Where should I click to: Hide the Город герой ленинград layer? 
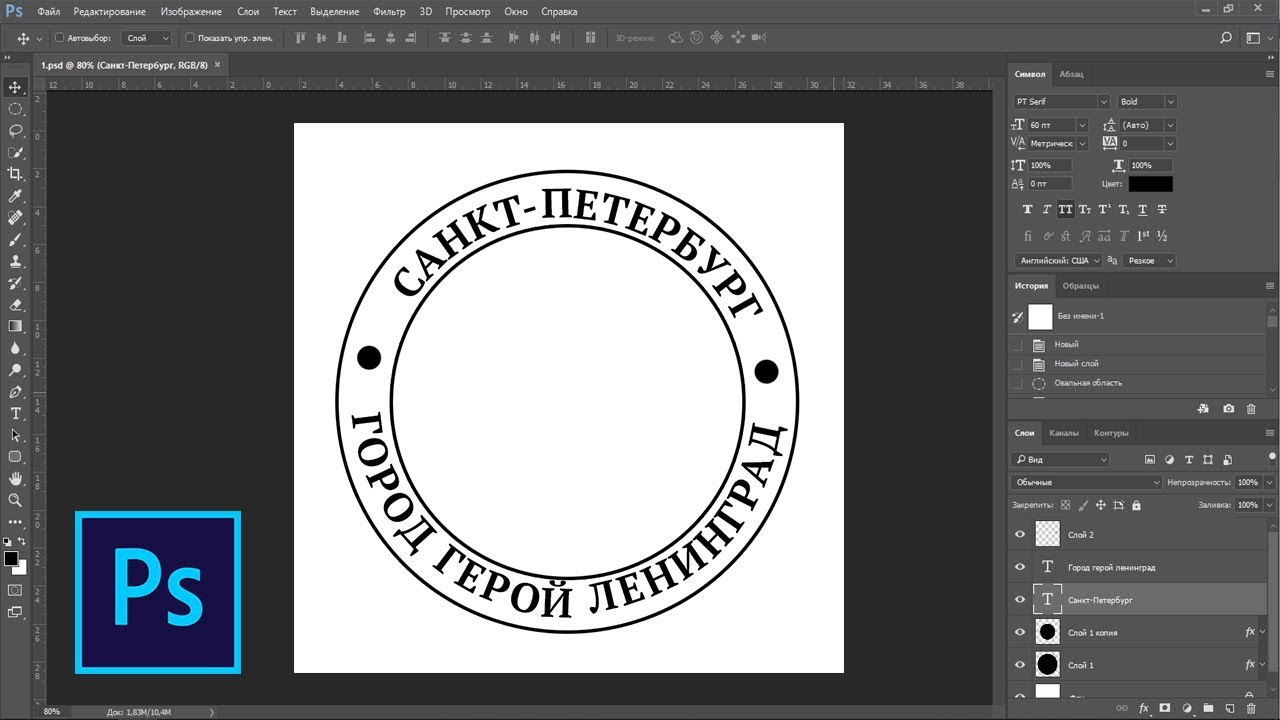click(1020, 567)
